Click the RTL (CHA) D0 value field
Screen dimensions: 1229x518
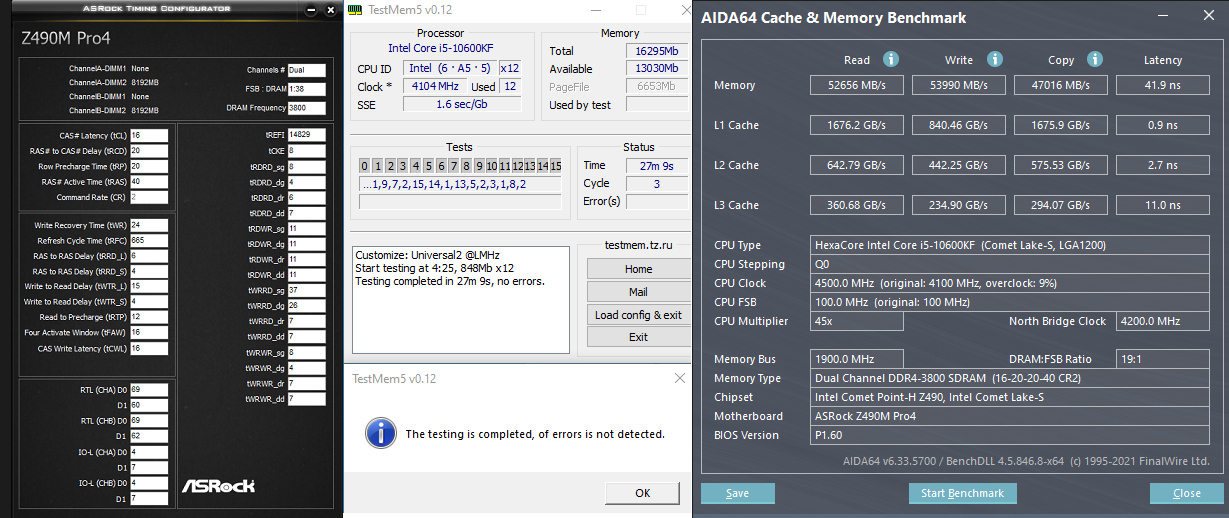tap(148, 389)
